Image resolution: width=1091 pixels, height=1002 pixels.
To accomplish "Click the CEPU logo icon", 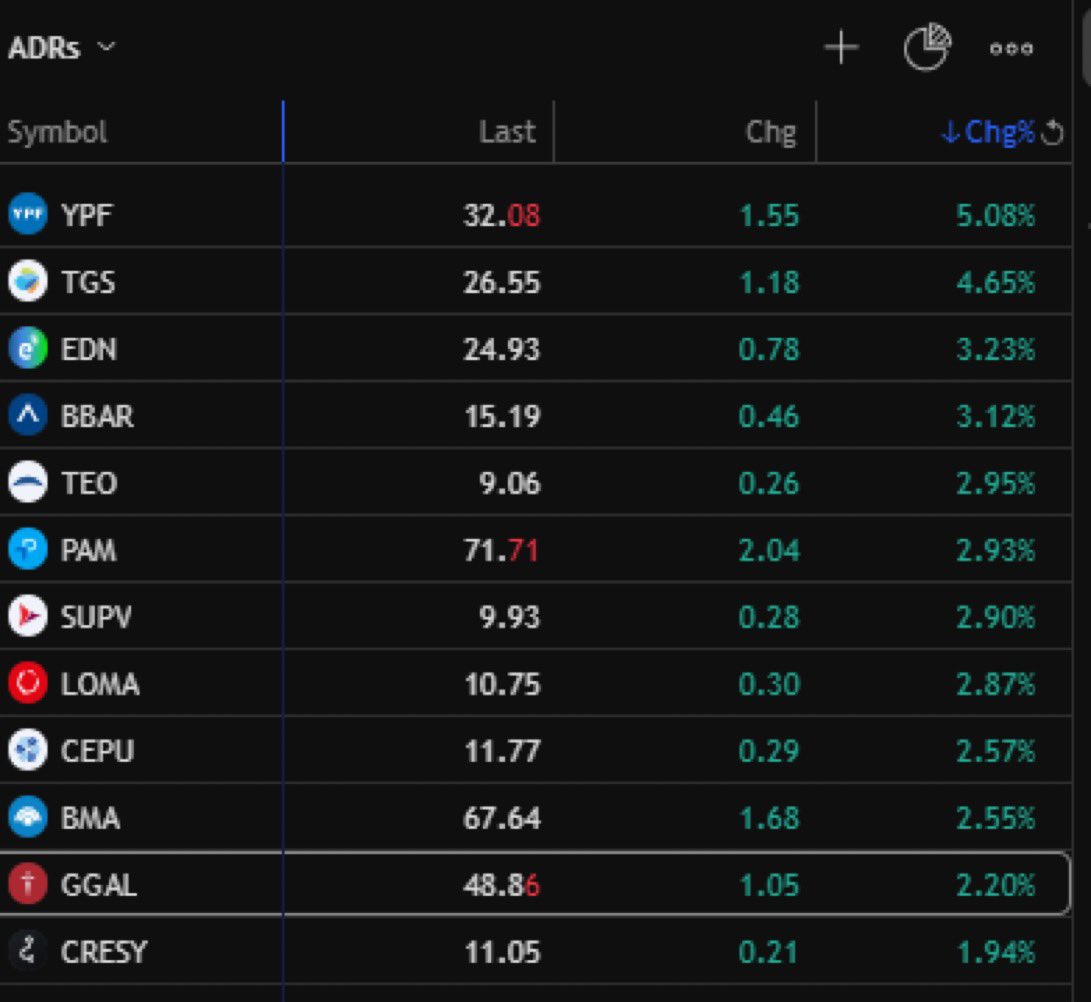I will tap(28, 749).
